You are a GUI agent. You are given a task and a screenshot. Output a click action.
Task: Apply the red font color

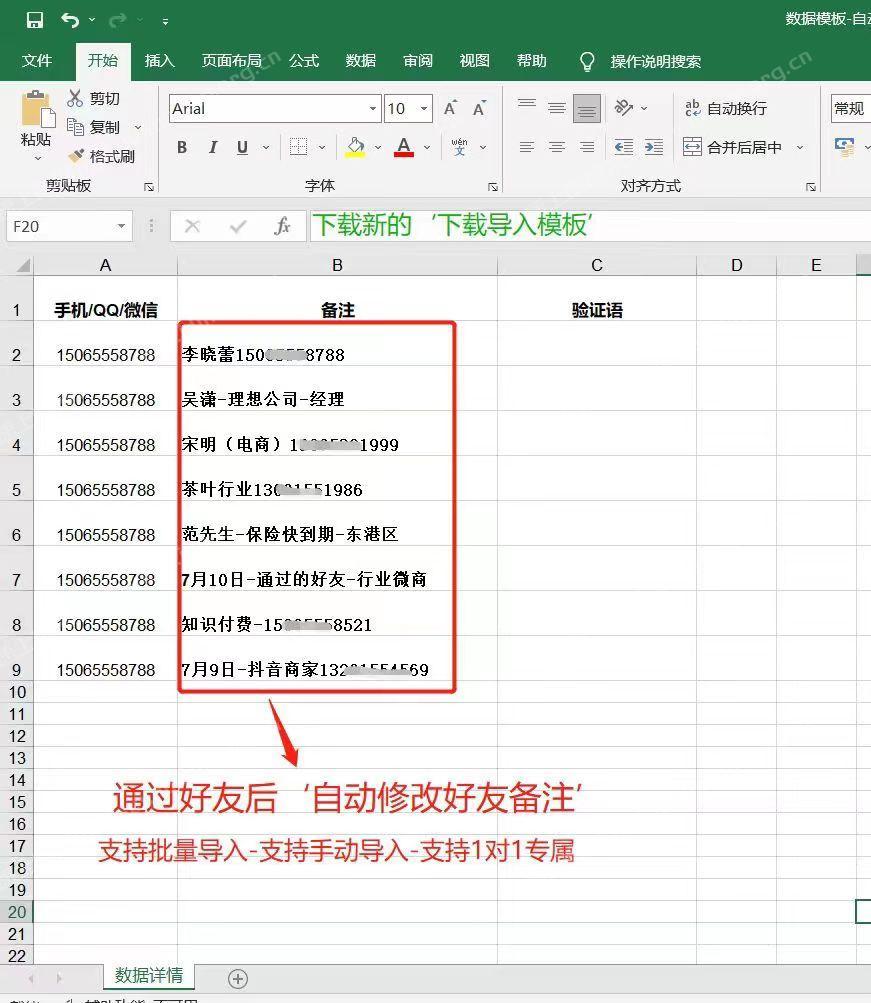point(404,147)
